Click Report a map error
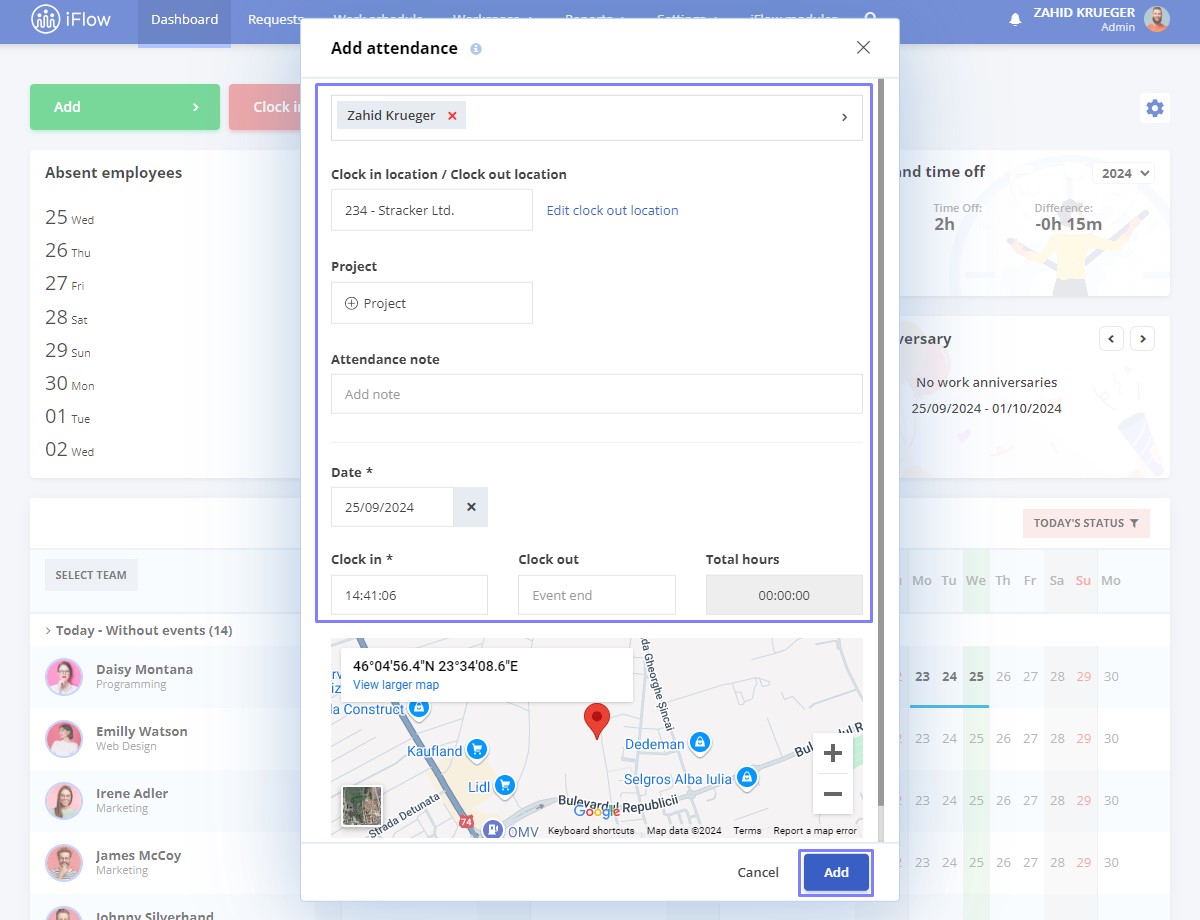This screenshot has width=1200, height=920. pyautogui.click(x=815, y=831)
